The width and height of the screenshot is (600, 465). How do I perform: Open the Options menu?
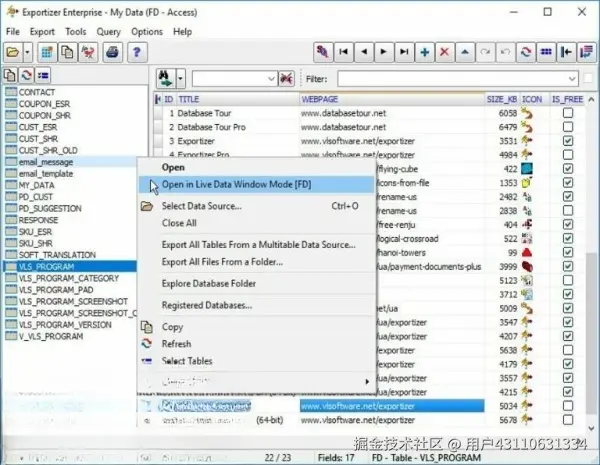coord(147,32)
